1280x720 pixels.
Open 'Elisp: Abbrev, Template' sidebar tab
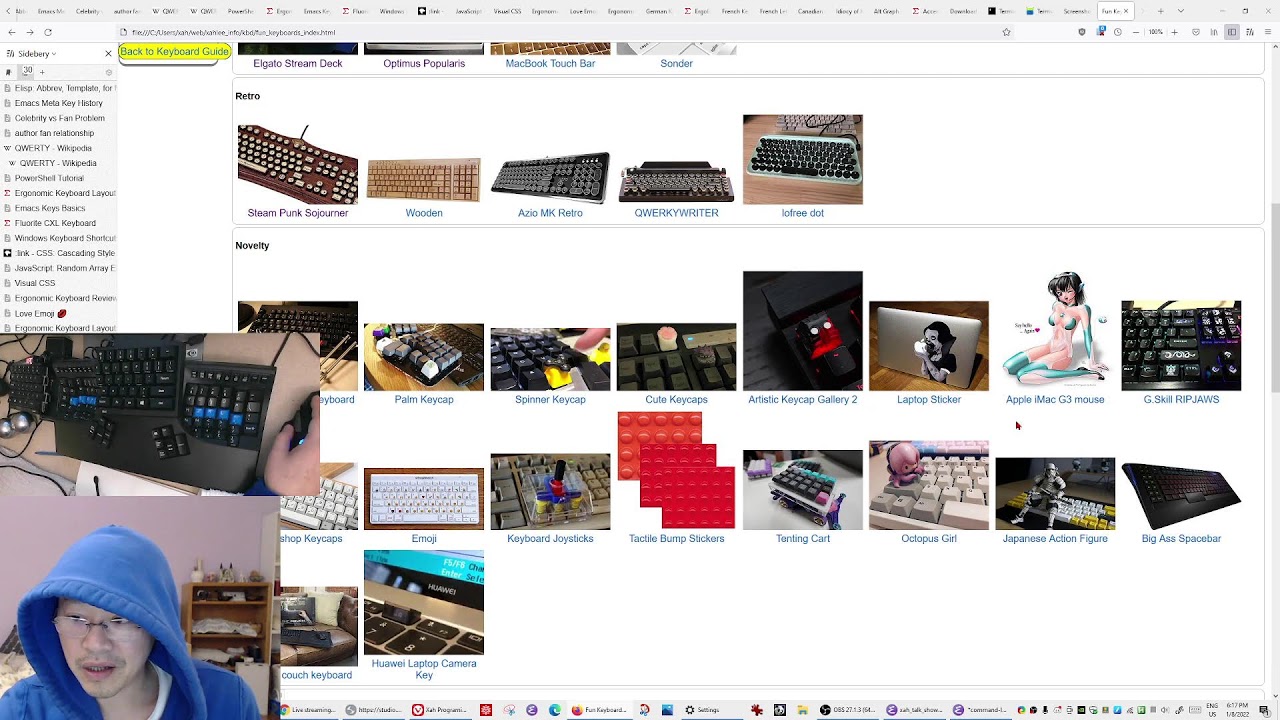[58, 88]
